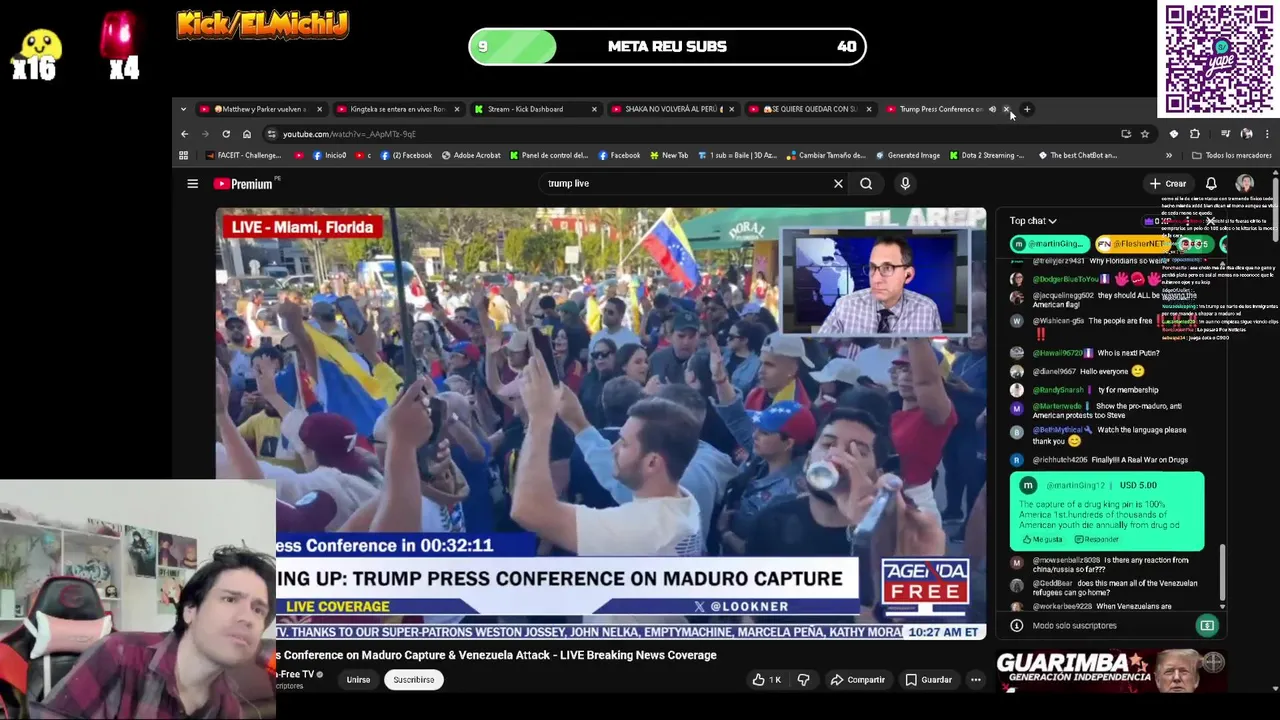The height and width of the screenshot is (720, 1280).
Task: Share the video with Compartir
Action: (x=857, y=680)
